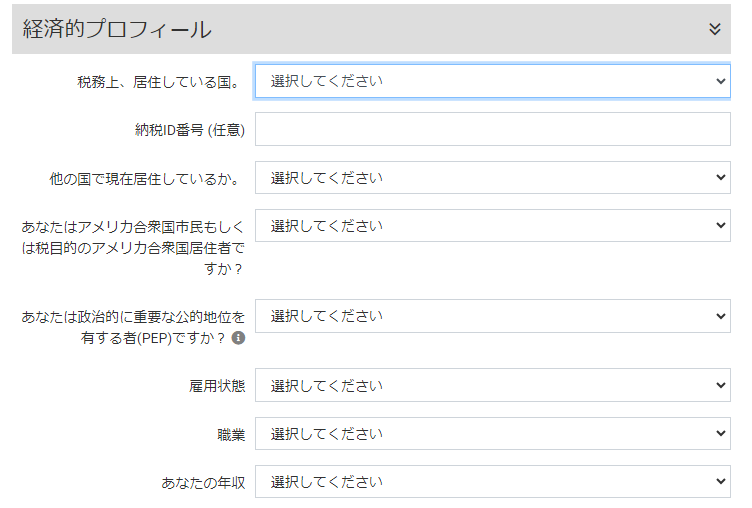This screenshot has height=508, width=752.
Task: Open the US citizen or tax resident dropdown
Action: 493,226
